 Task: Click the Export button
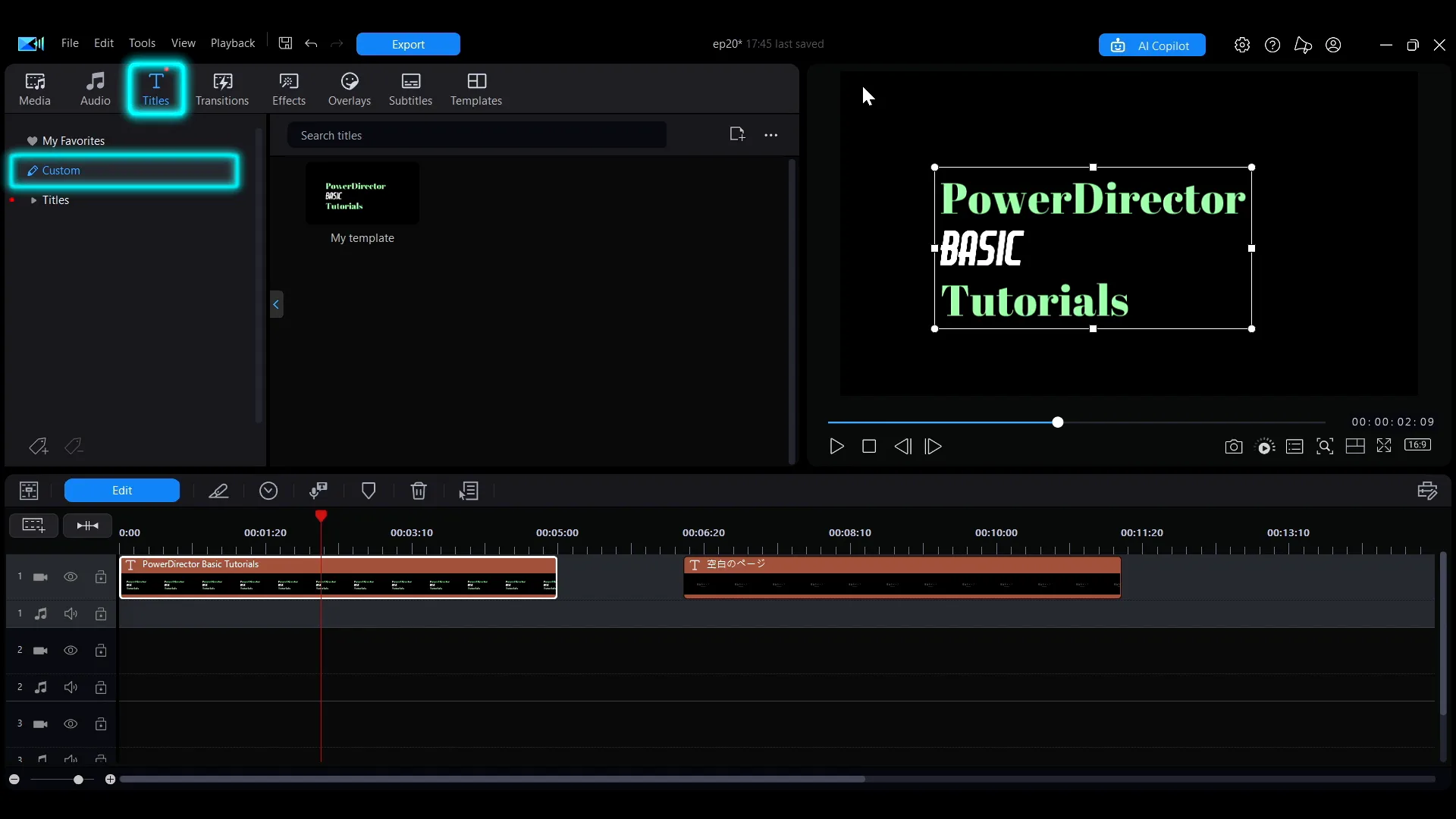click(x=408, y=44)
